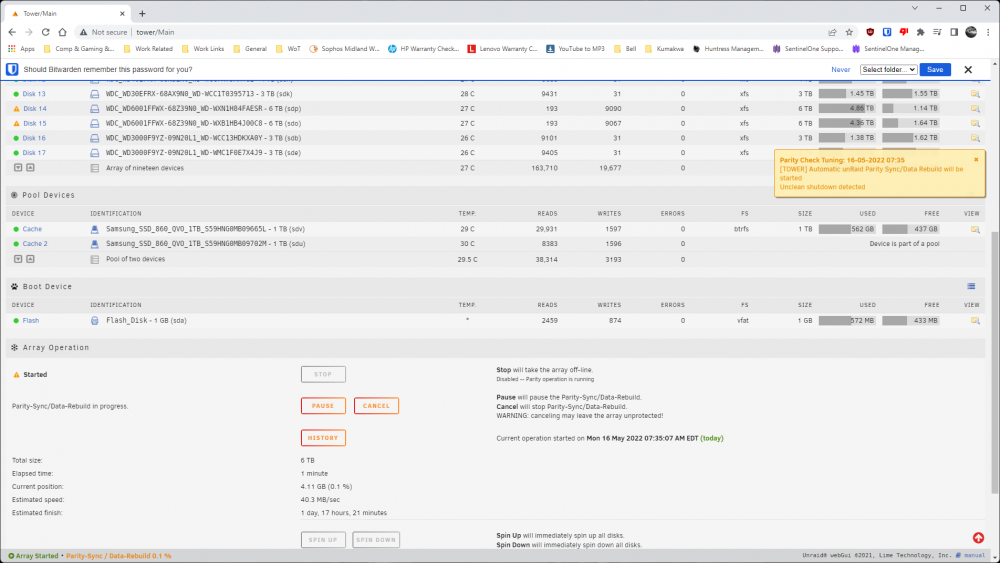Open the Chrome three-dot menu

click(x=988, y=32)
